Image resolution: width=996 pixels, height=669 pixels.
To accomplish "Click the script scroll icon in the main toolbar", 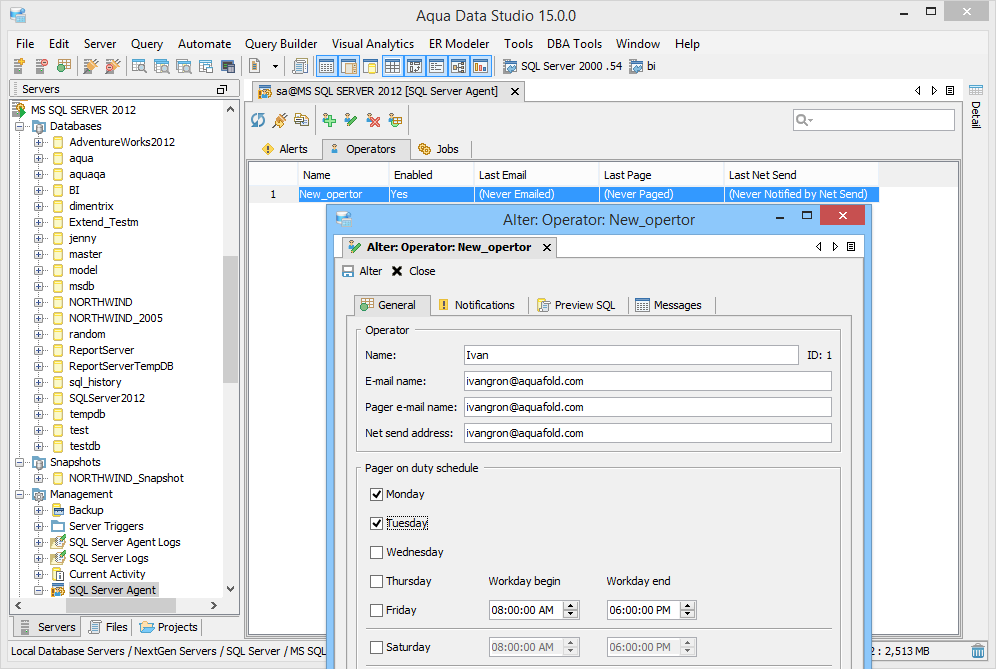I will [300, 65].
